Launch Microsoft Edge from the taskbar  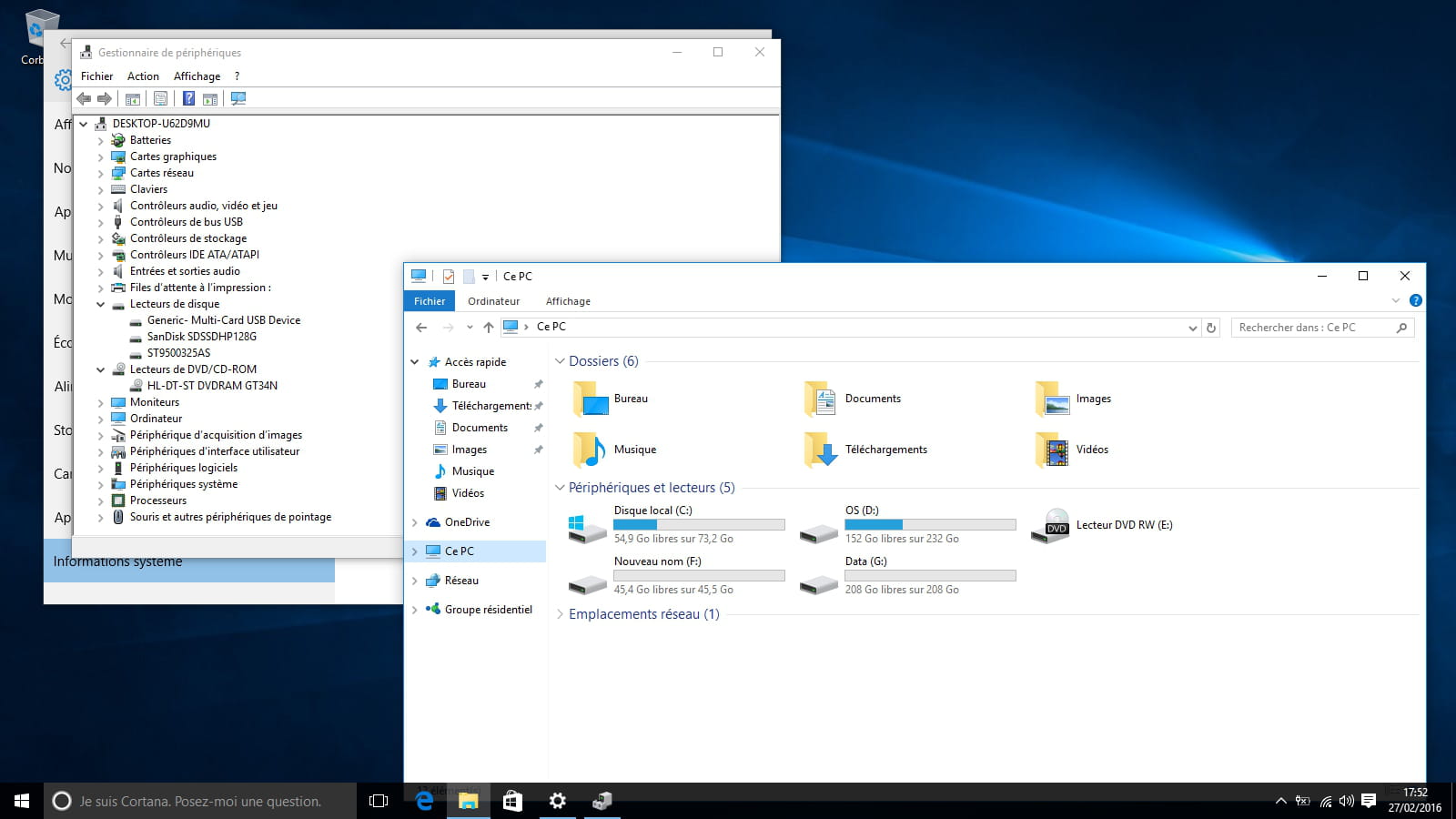click(x=424, y=801)
